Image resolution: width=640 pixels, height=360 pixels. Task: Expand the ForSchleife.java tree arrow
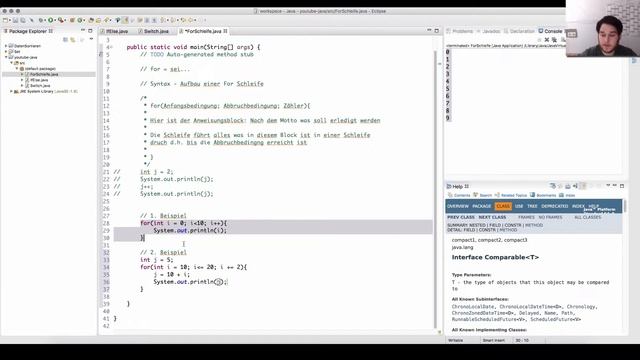pyautogui.click(x=22, y=74)
